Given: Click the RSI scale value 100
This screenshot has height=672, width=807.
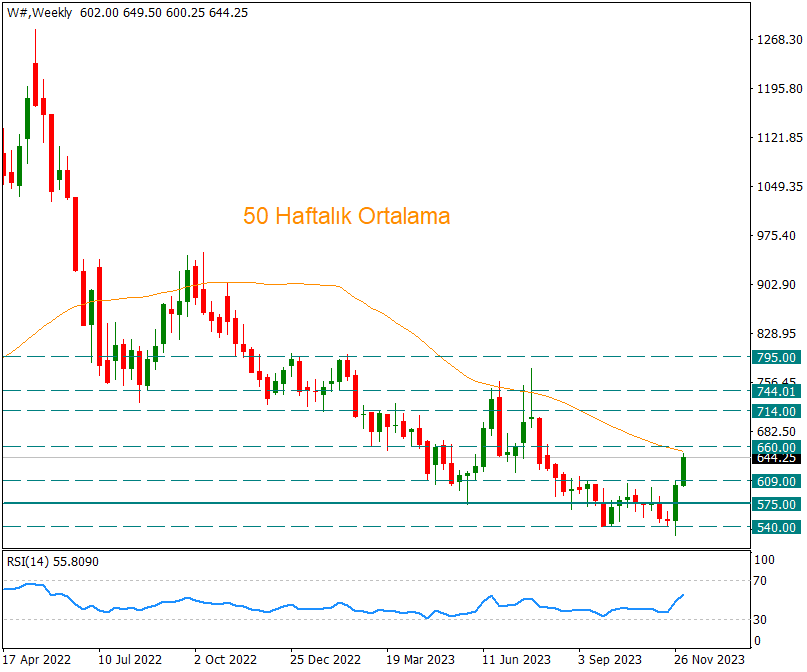Looking at the screenshot, I should pos(764,560).
